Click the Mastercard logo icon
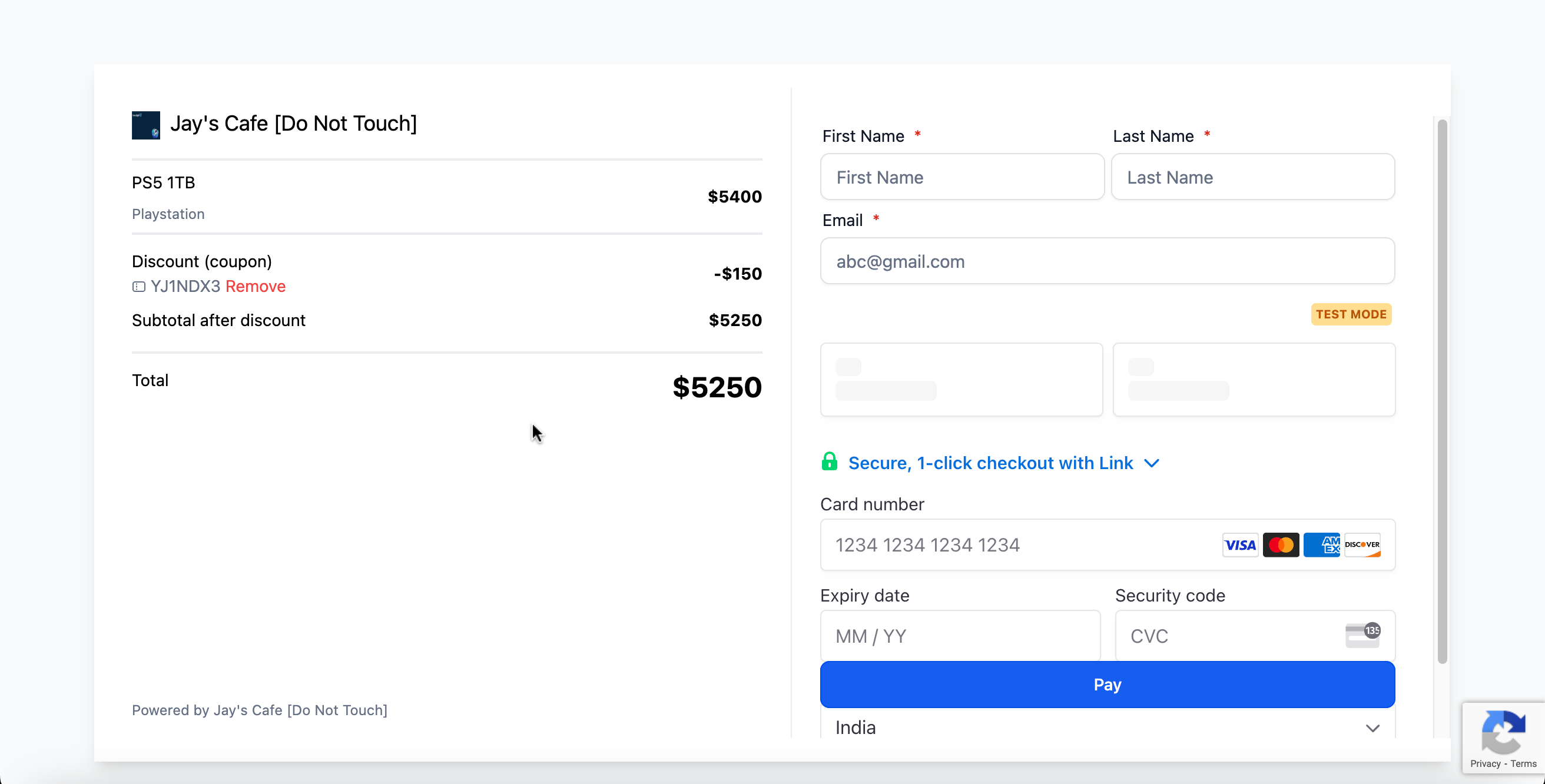1545x784 pixels. click(x=1281, y=545)
